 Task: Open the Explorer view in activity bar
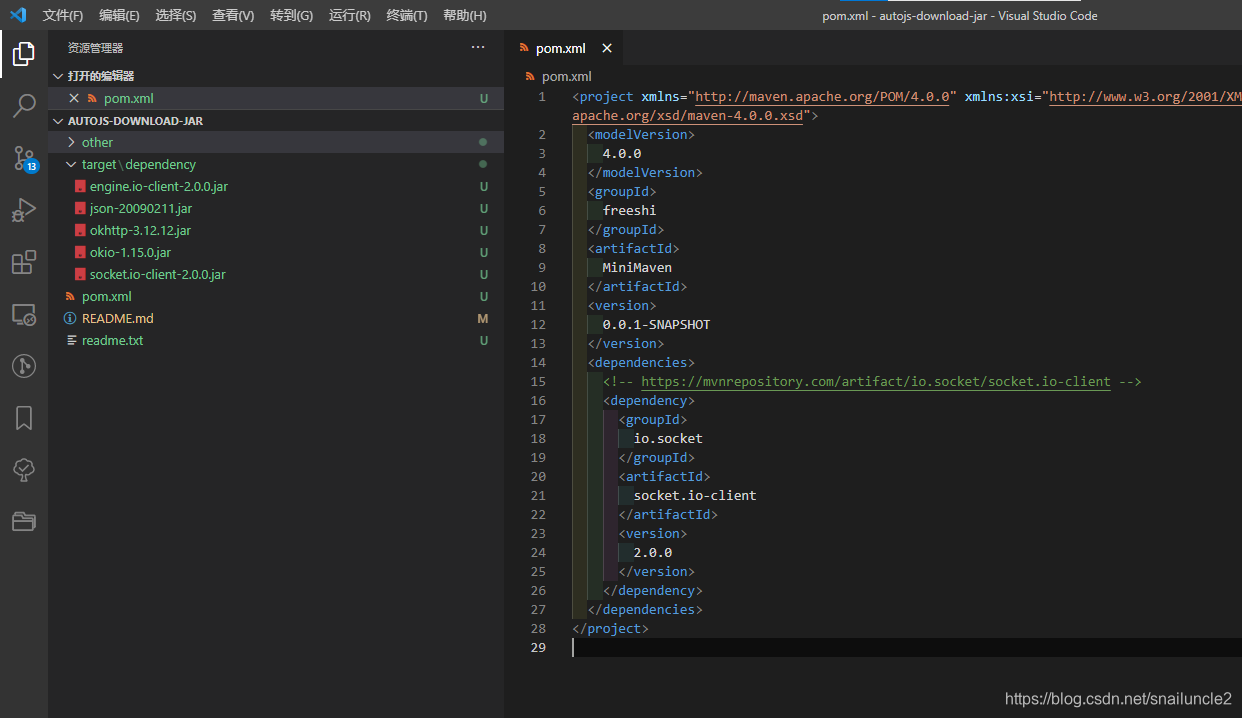pyautogui.click(x=24, y=54)
